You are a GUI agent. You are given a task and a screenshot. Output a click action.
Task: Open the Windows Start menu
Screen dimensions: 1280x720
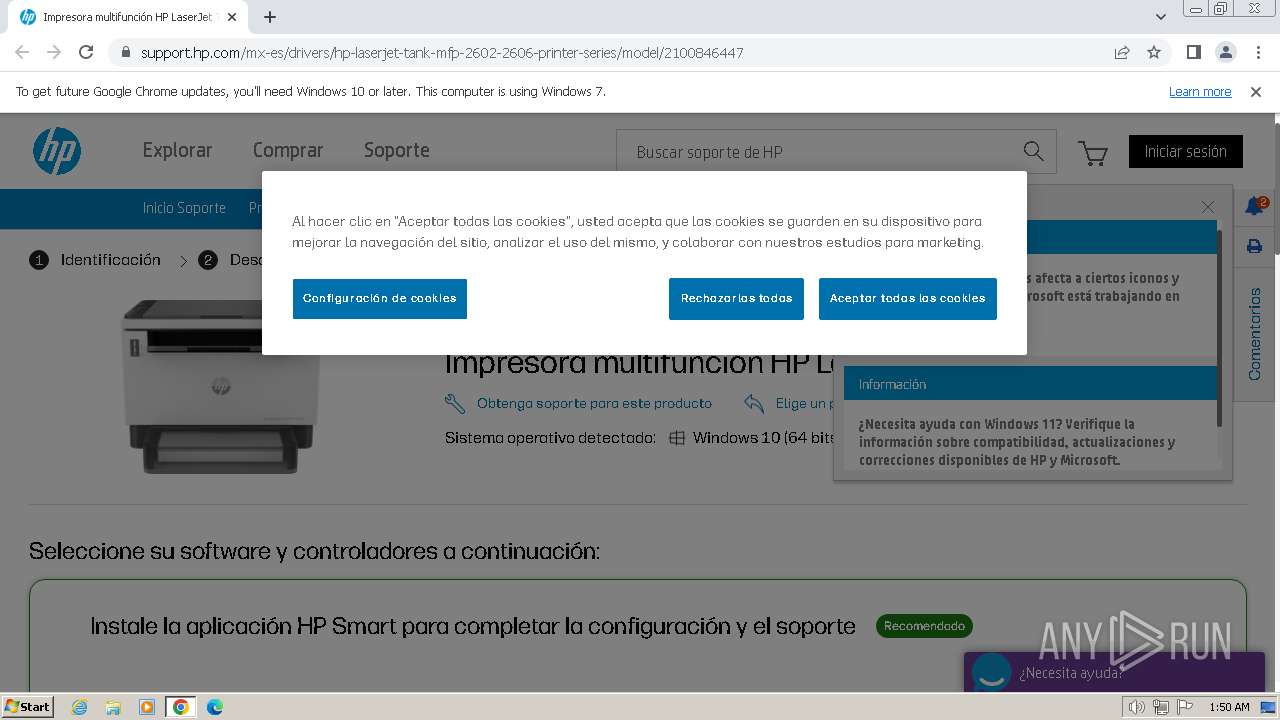28,707
